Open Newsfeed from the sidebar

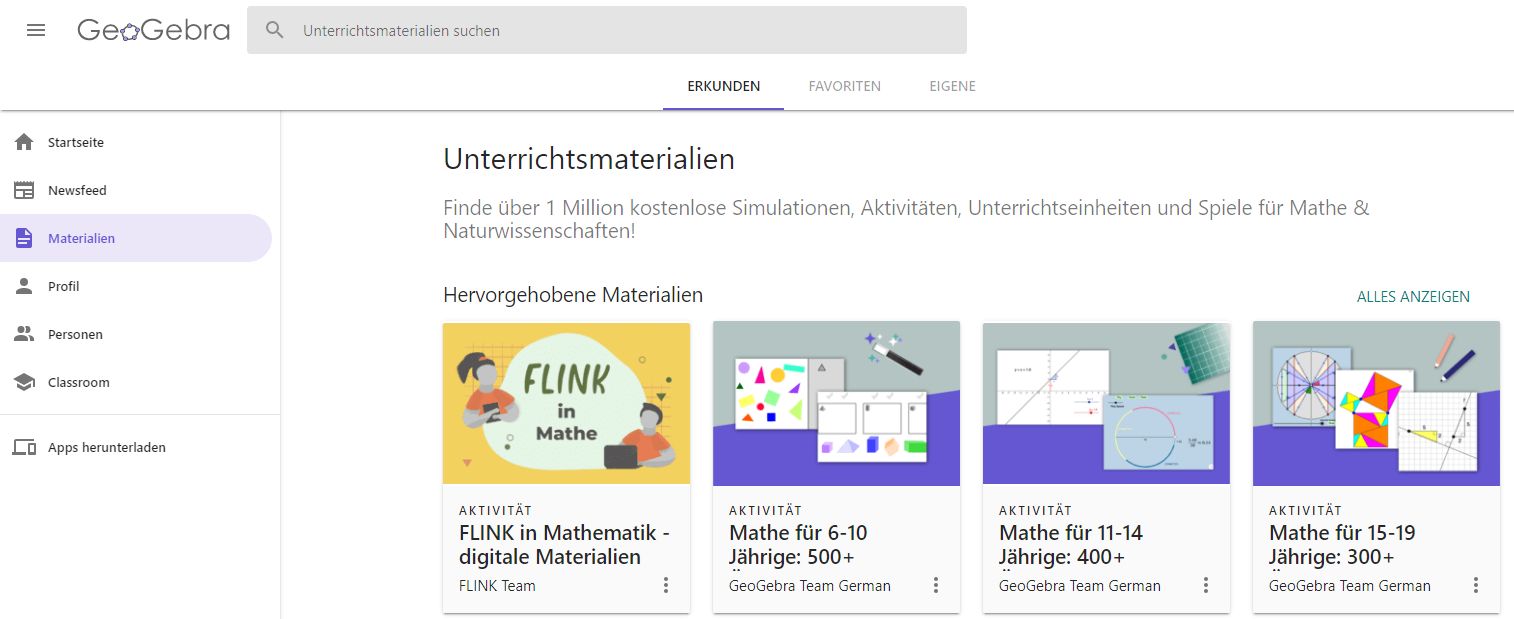136,190
